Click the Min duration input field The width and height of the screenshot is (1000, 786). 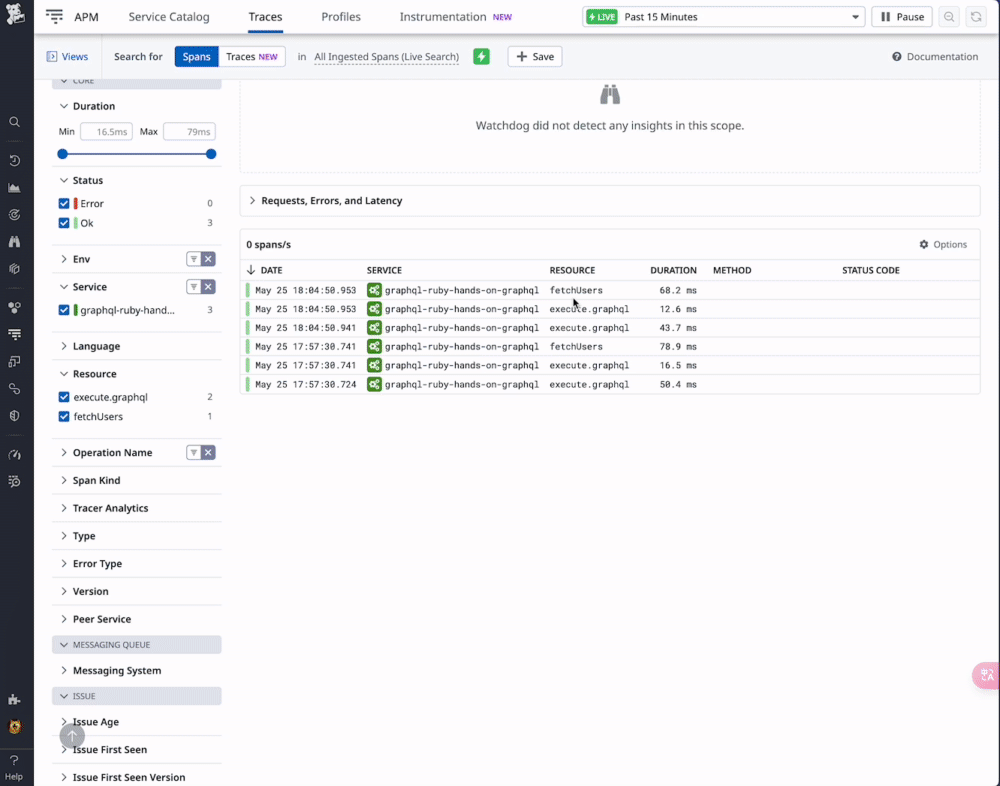[x=107, y=131]
